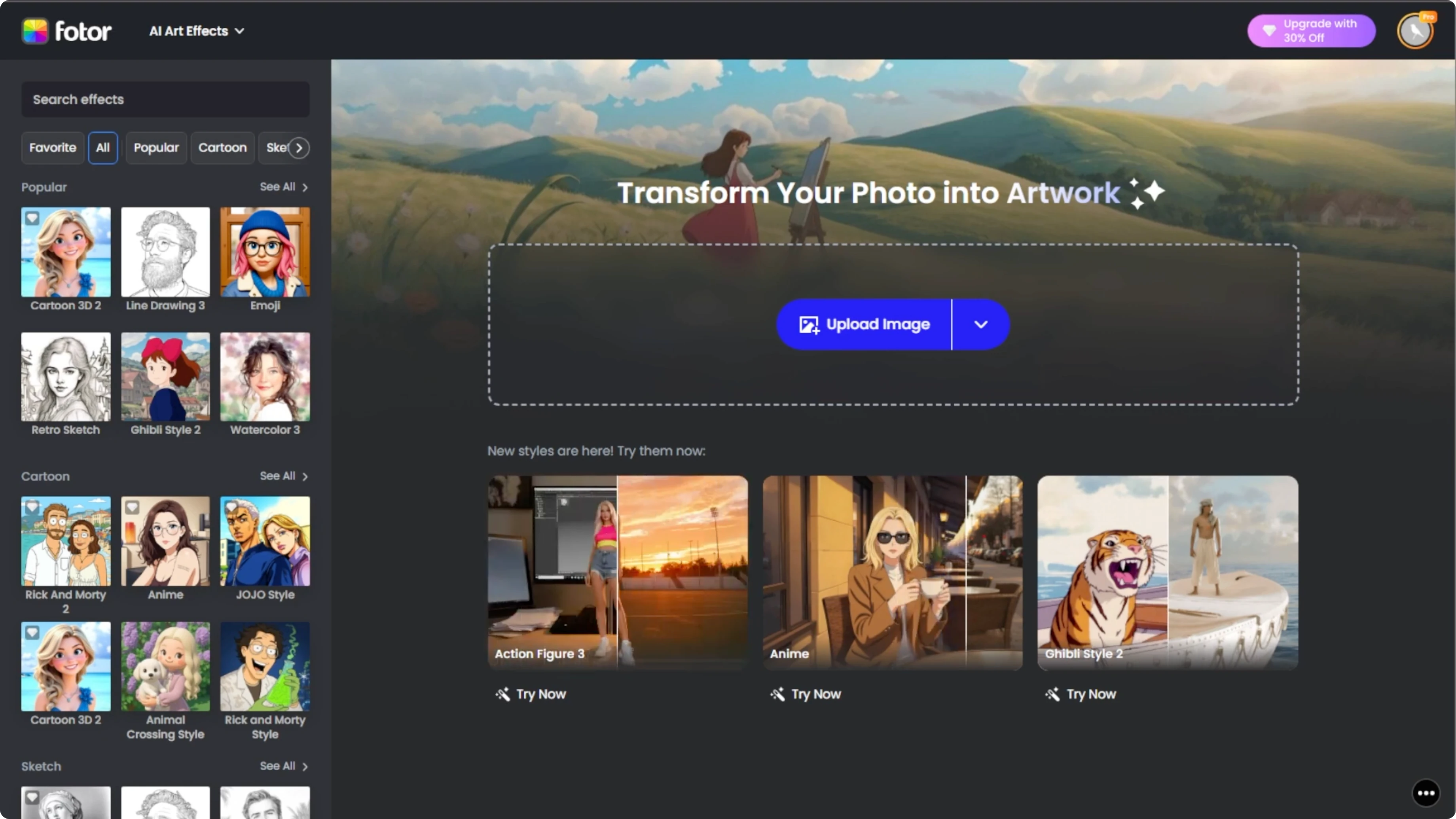This screenshot has height=819, width=1456.
Task: Click See All text for Cartoon
Action: 277,476
